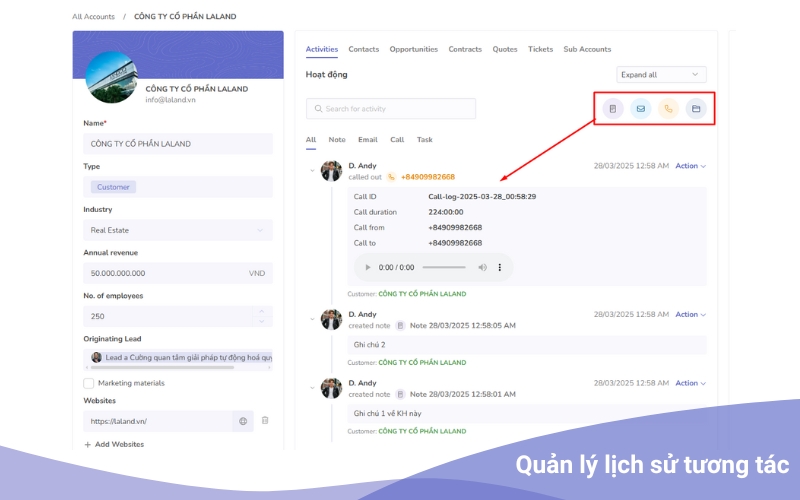The height and width of the screenshot is (500, 800).
Task: Click phone number +84909982668 link in called out
Action: click(x=428, y=177)
